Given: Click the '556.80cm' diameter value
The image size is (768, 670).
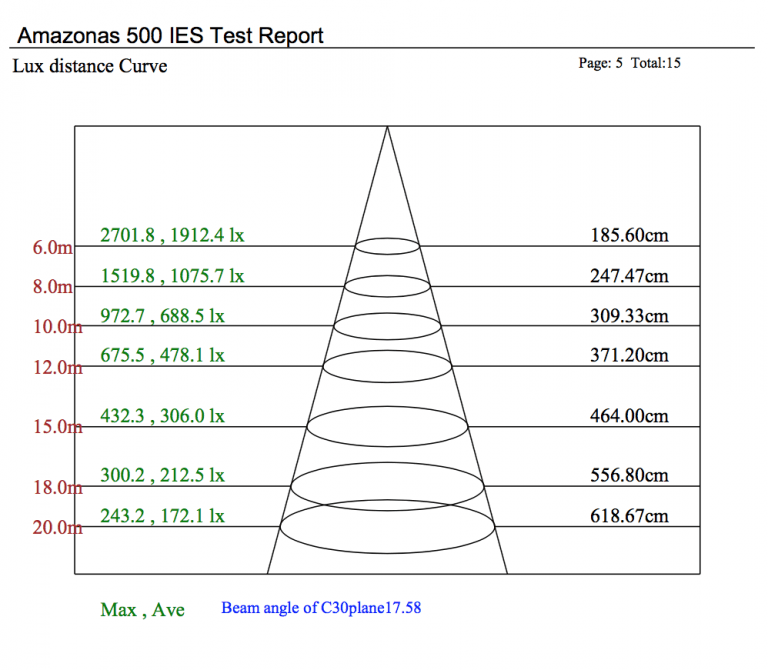Looking at the screenshot, I should [x=629, y=476].
